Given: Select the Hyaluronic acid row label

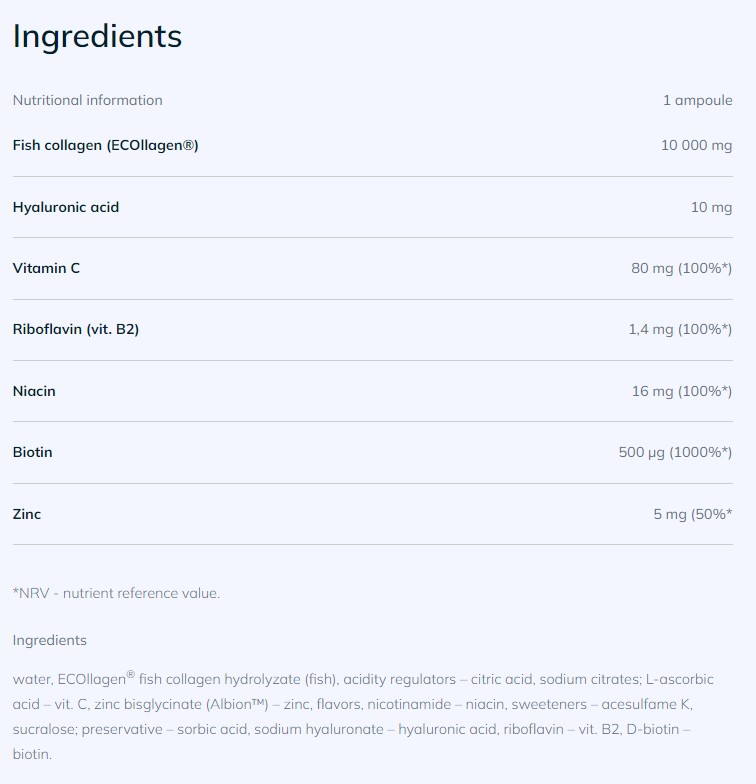Looking at the screenshot, I should tap(66, 207).
